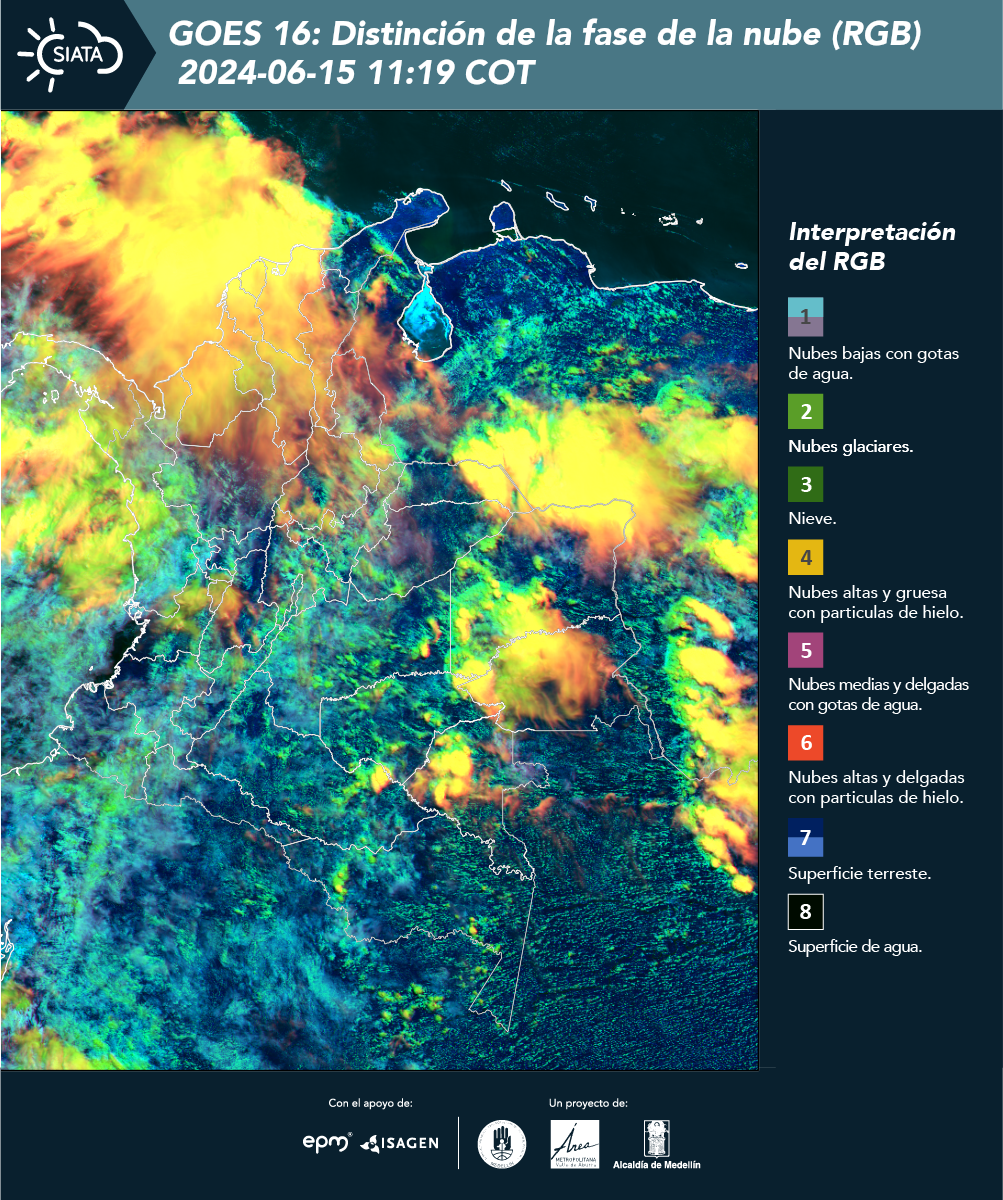
Task: Select the orange-red legend swatch number 6
Action: [x=806, y=743]
